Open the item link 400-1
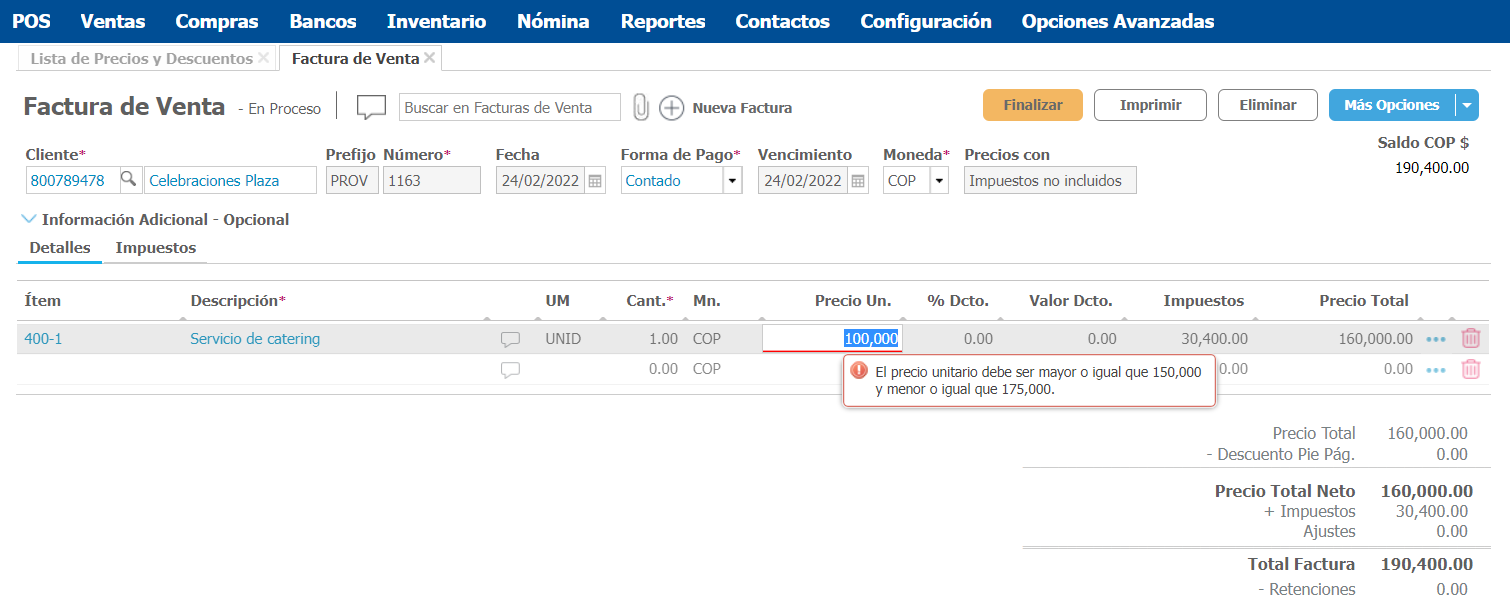This screenshot has height=612, width=1510. click(43, 339)
